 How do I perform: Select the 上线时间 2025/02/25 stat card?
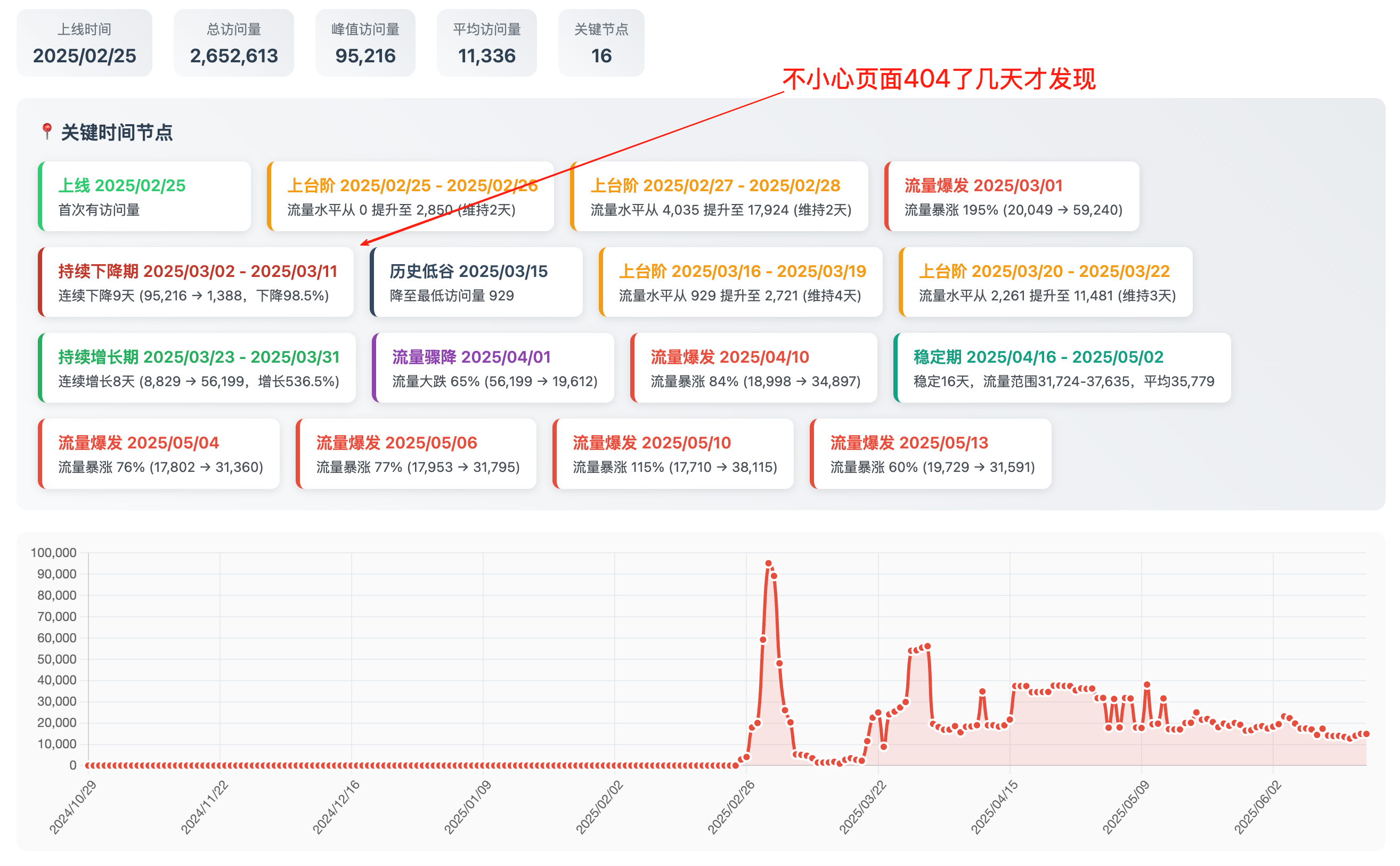pyautogui.click(x=84, y=43)
